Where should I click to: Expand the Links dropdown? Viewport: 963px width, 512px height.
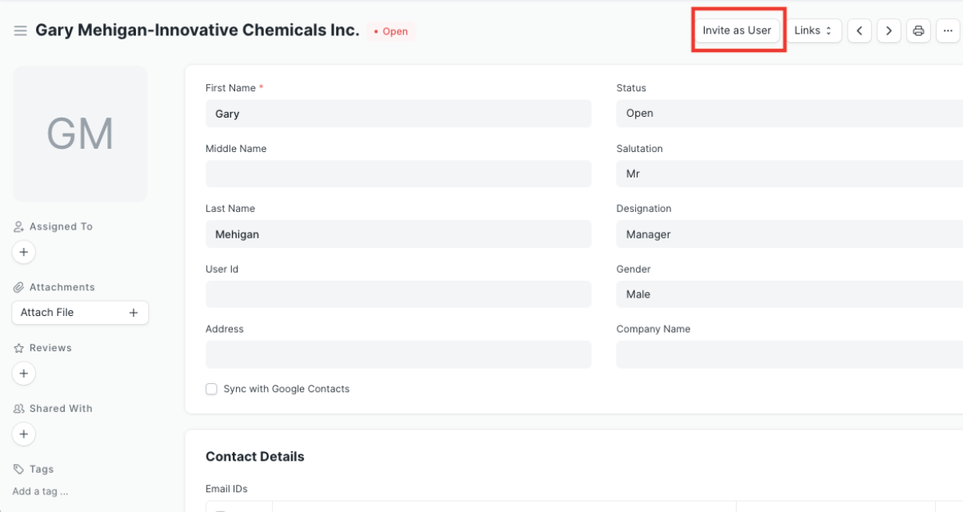[813, 31]
